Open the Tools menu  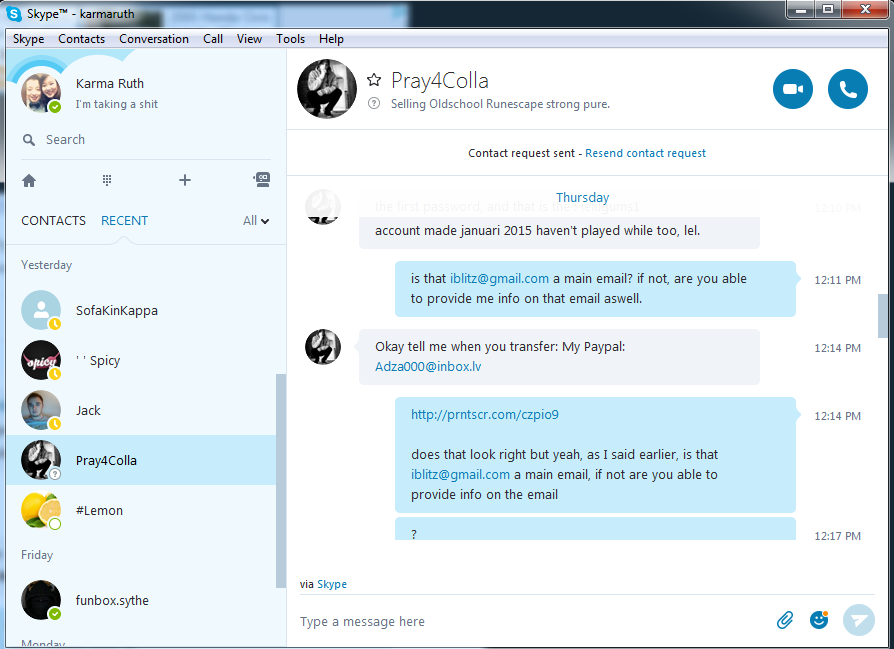pyautogui.click(x=290, y=39)
